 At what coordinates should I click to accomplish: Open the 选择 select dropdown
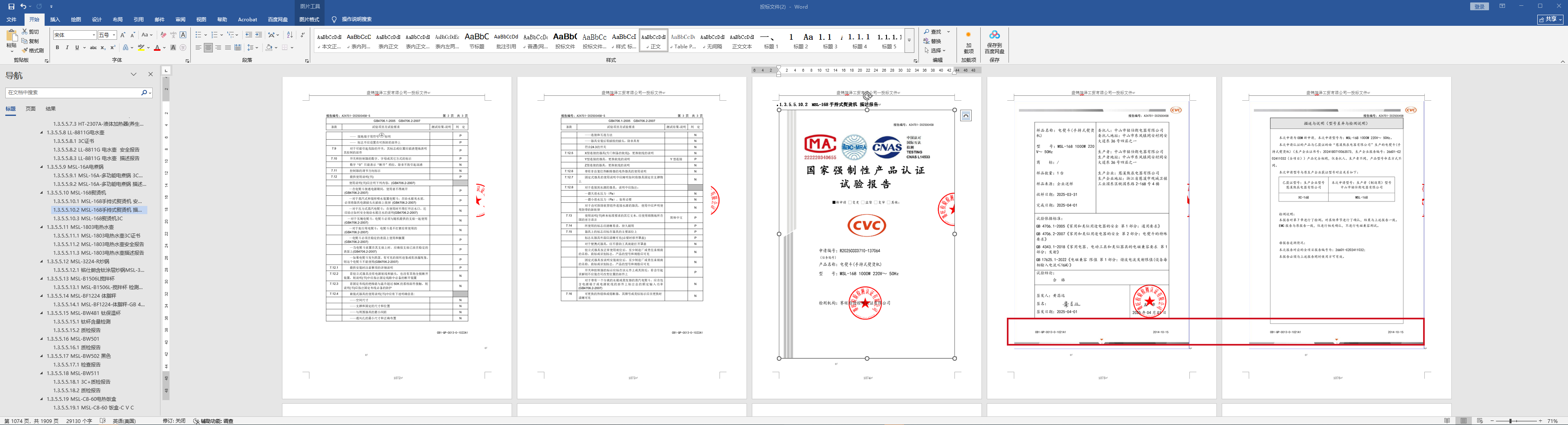tap(934, 50)
